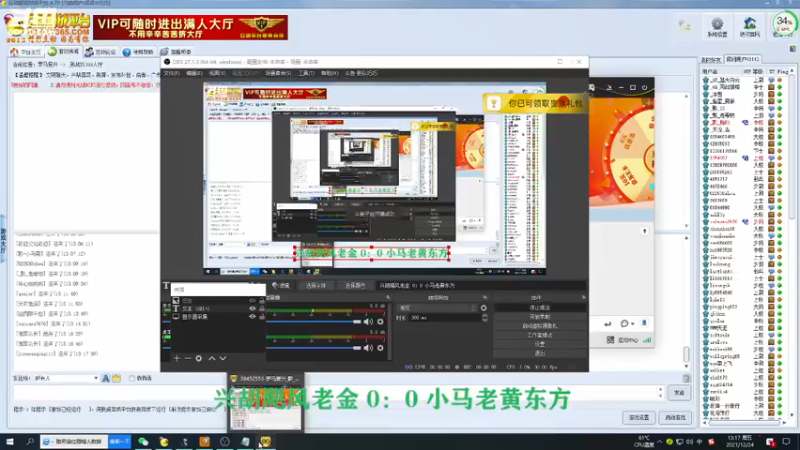Click the 34% green circle indicator

784,24
